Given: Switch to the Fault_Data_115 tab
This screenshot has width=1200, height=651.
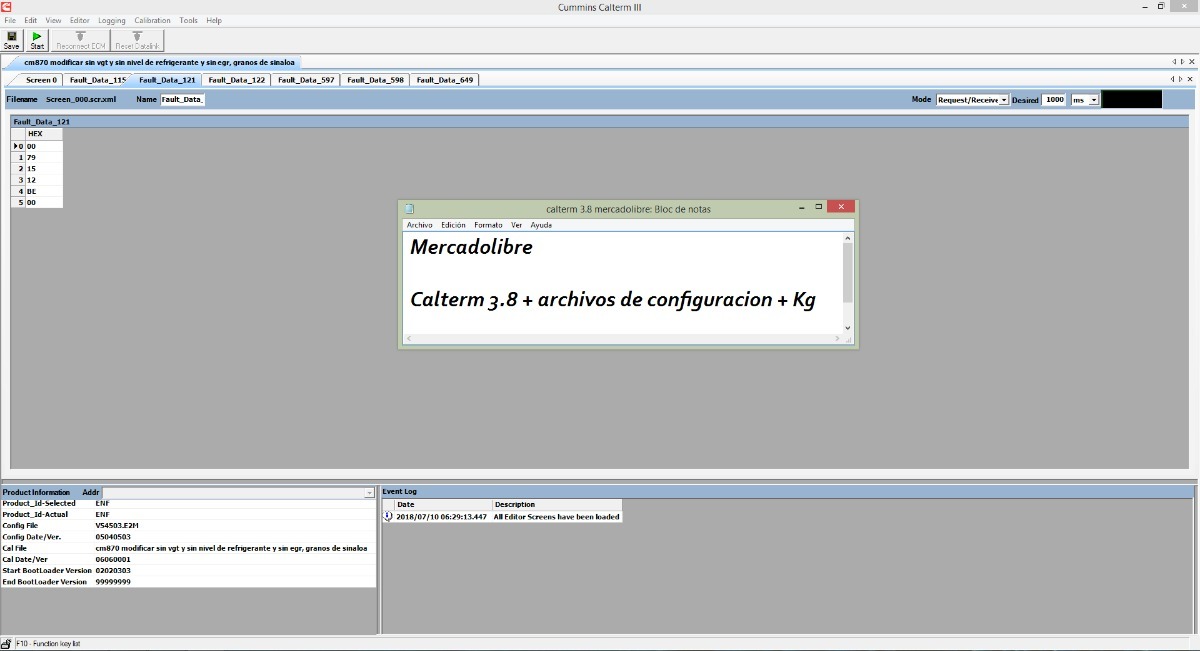Looking at the screenshot, I should (x=97, y=80).
